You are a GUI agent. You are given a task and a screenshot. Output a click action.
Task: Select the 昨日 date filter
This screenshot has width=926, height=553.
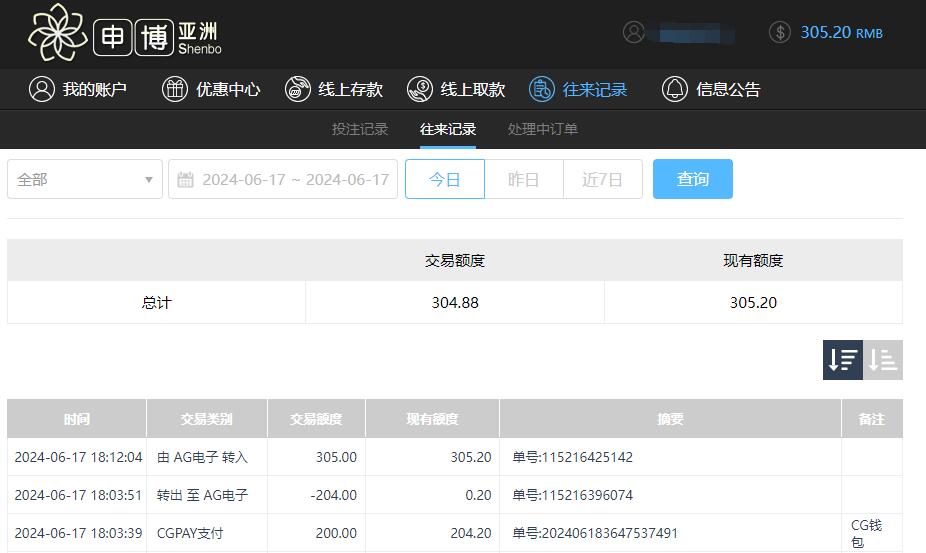pos(524,180)
